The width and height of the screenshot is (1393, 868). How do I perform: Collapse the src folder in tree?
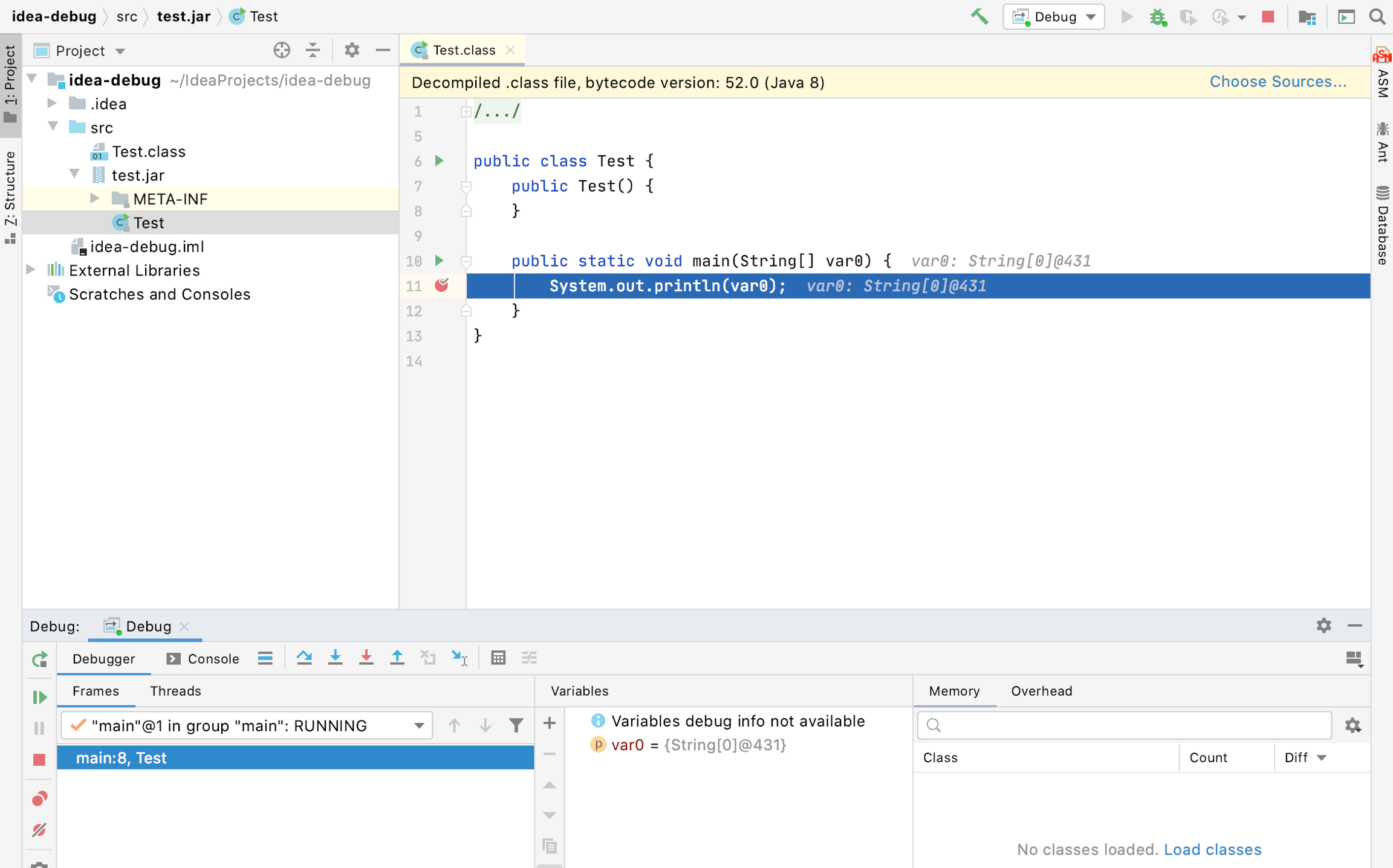(54, 127)
